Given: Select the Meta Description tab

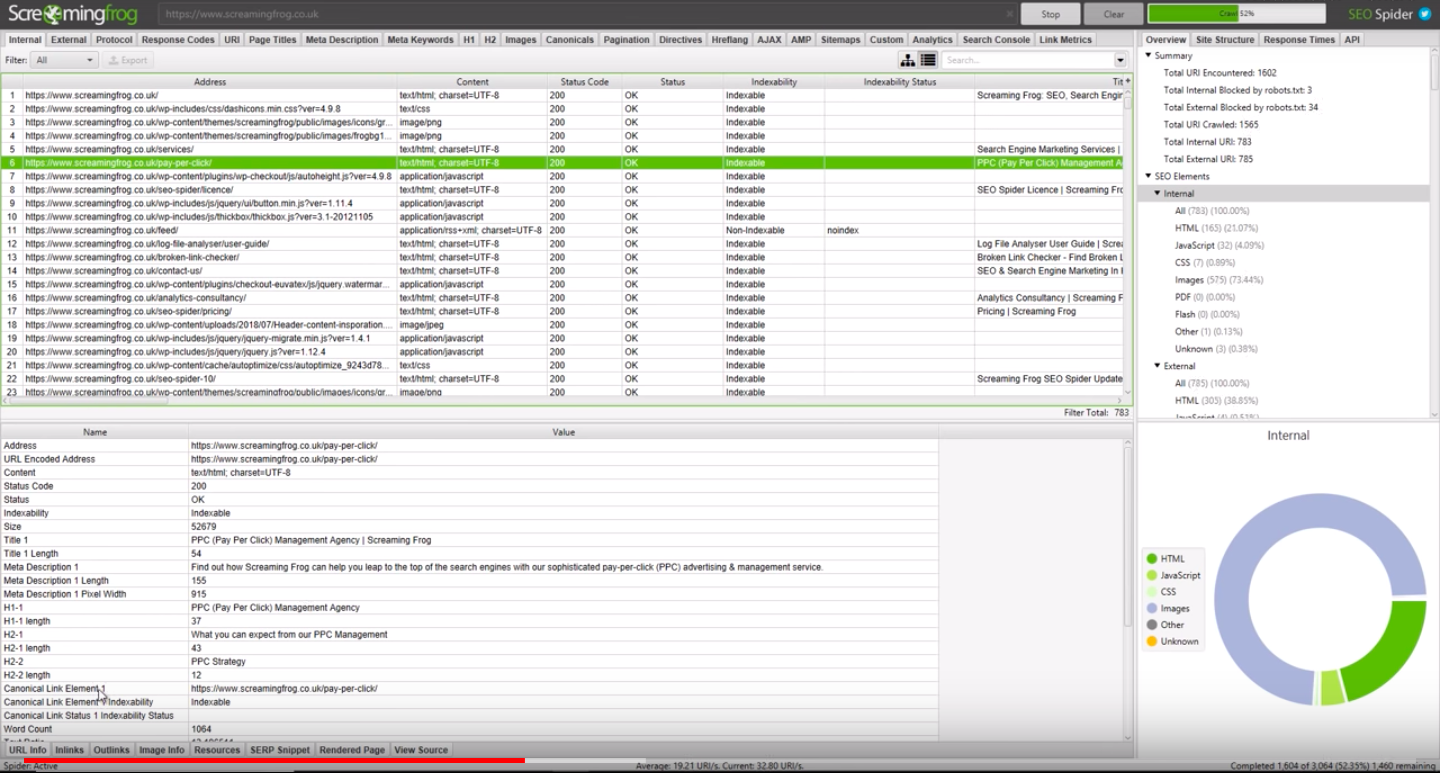Looking at the screenshot, I should click(x=342, y=40).
